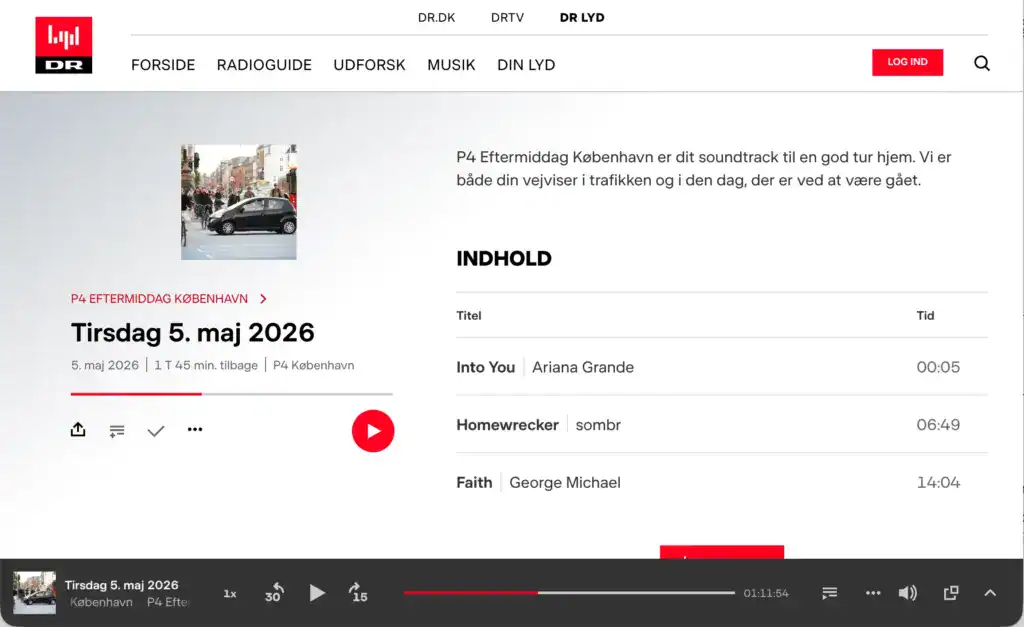
Task: Select DR LYD top tab
Action: [582, 18]
